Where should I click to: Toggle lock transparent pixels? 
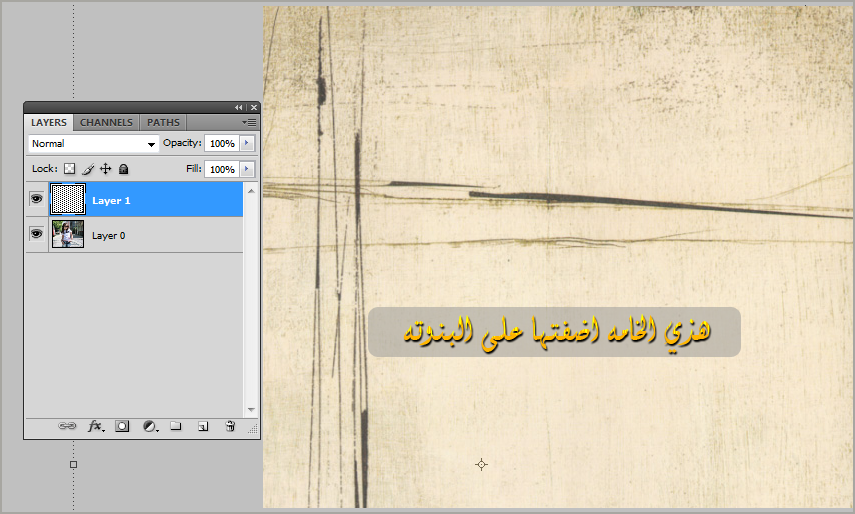coord(70,169)
